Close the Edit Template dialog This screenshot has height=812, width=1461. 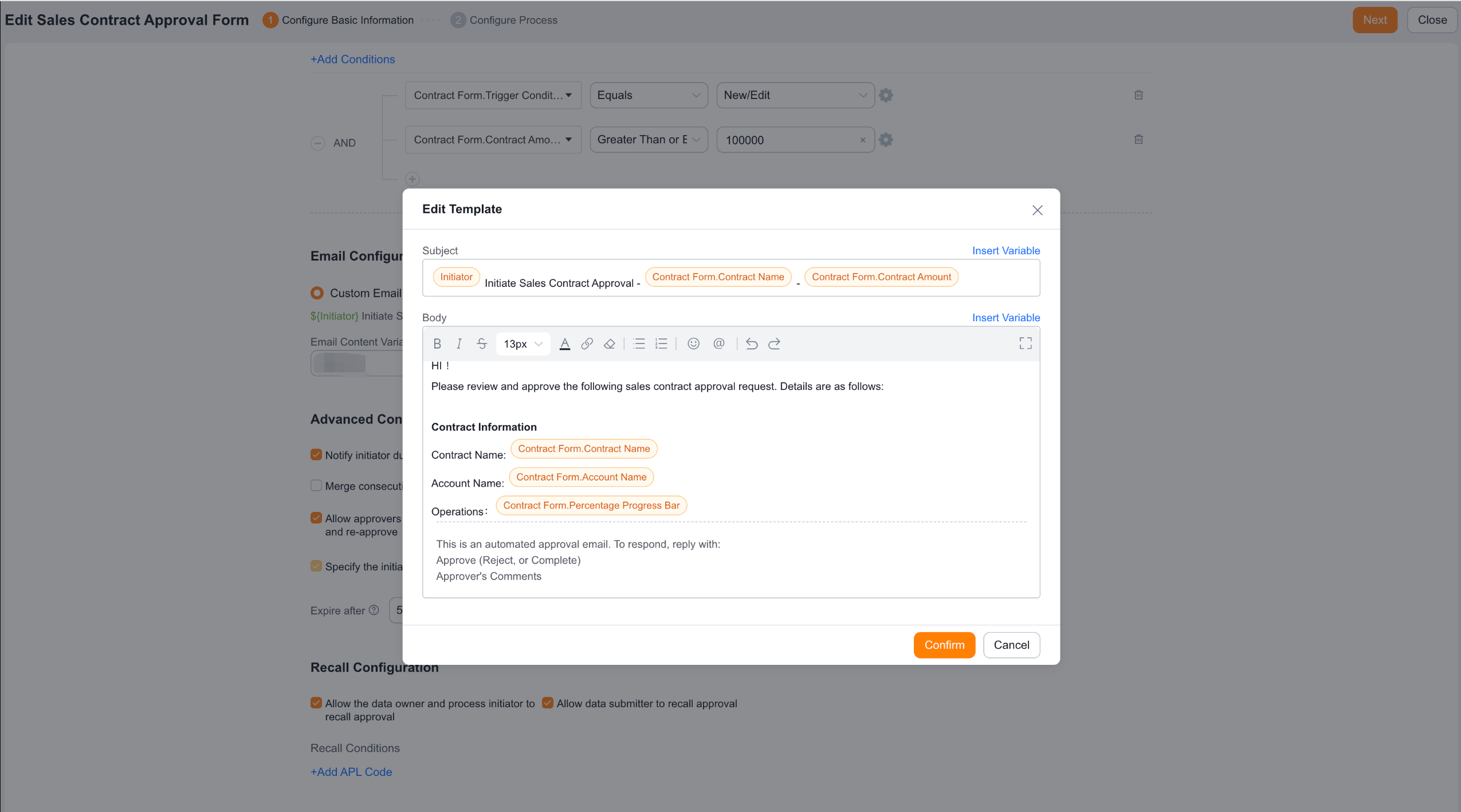tap(1037, 210)
